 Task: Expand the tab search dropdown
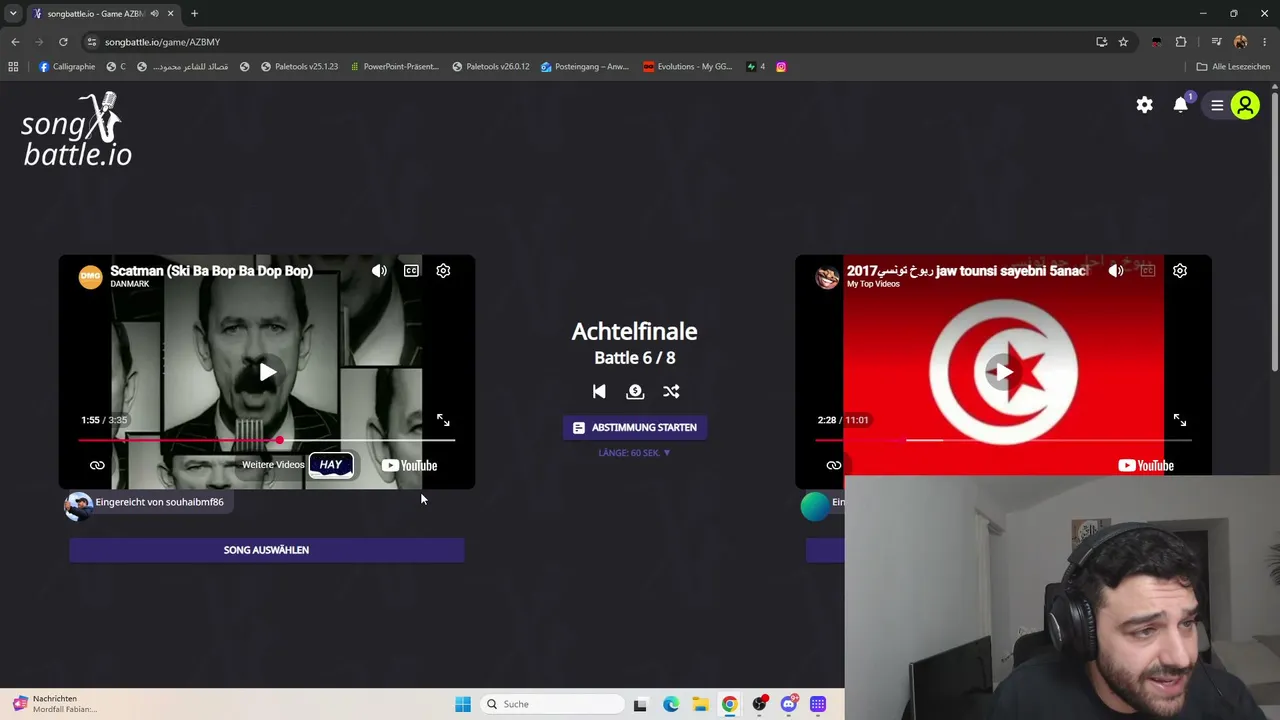[x=13, y=14]
